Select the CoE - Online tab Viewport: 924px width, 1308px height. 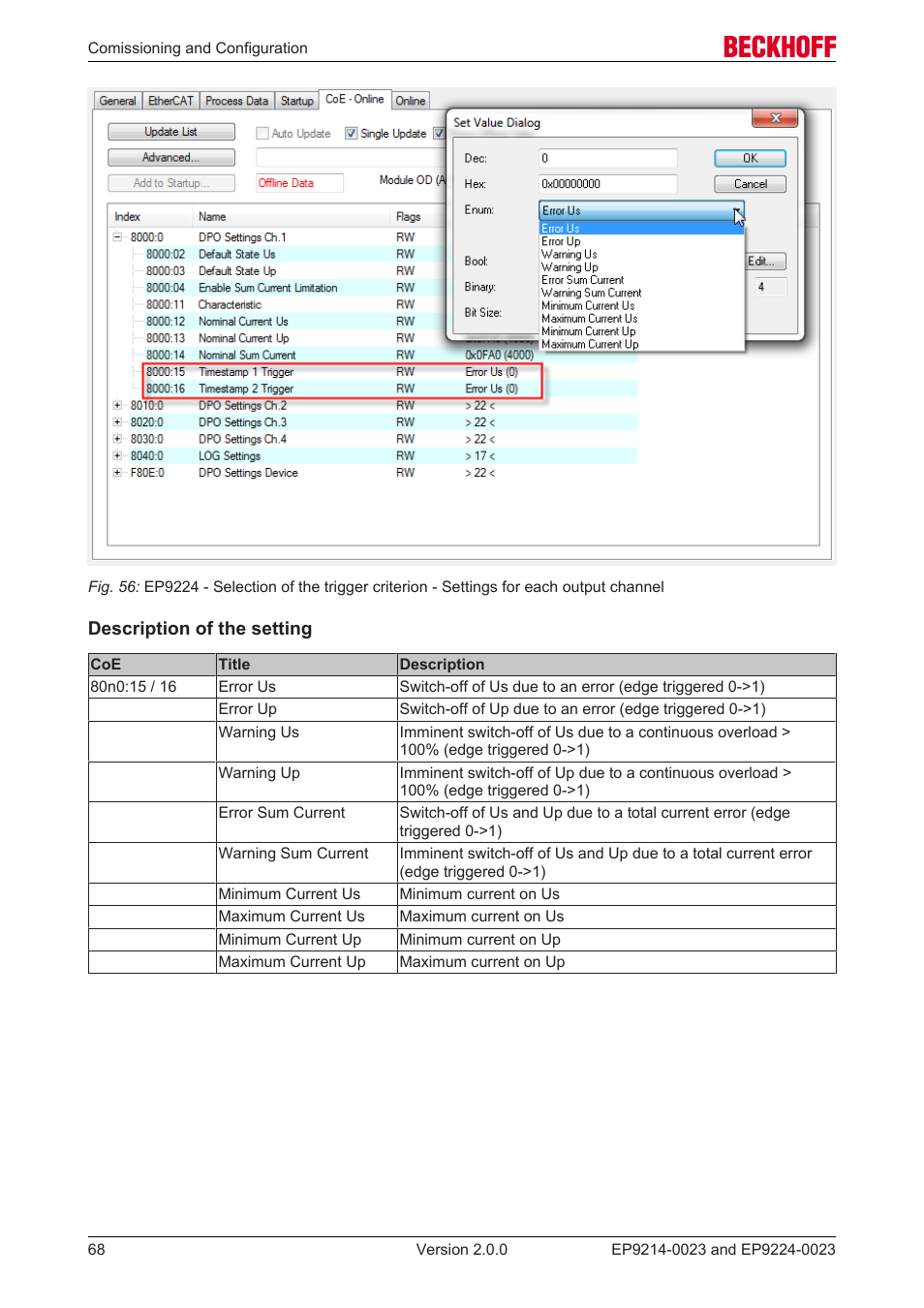354,99
